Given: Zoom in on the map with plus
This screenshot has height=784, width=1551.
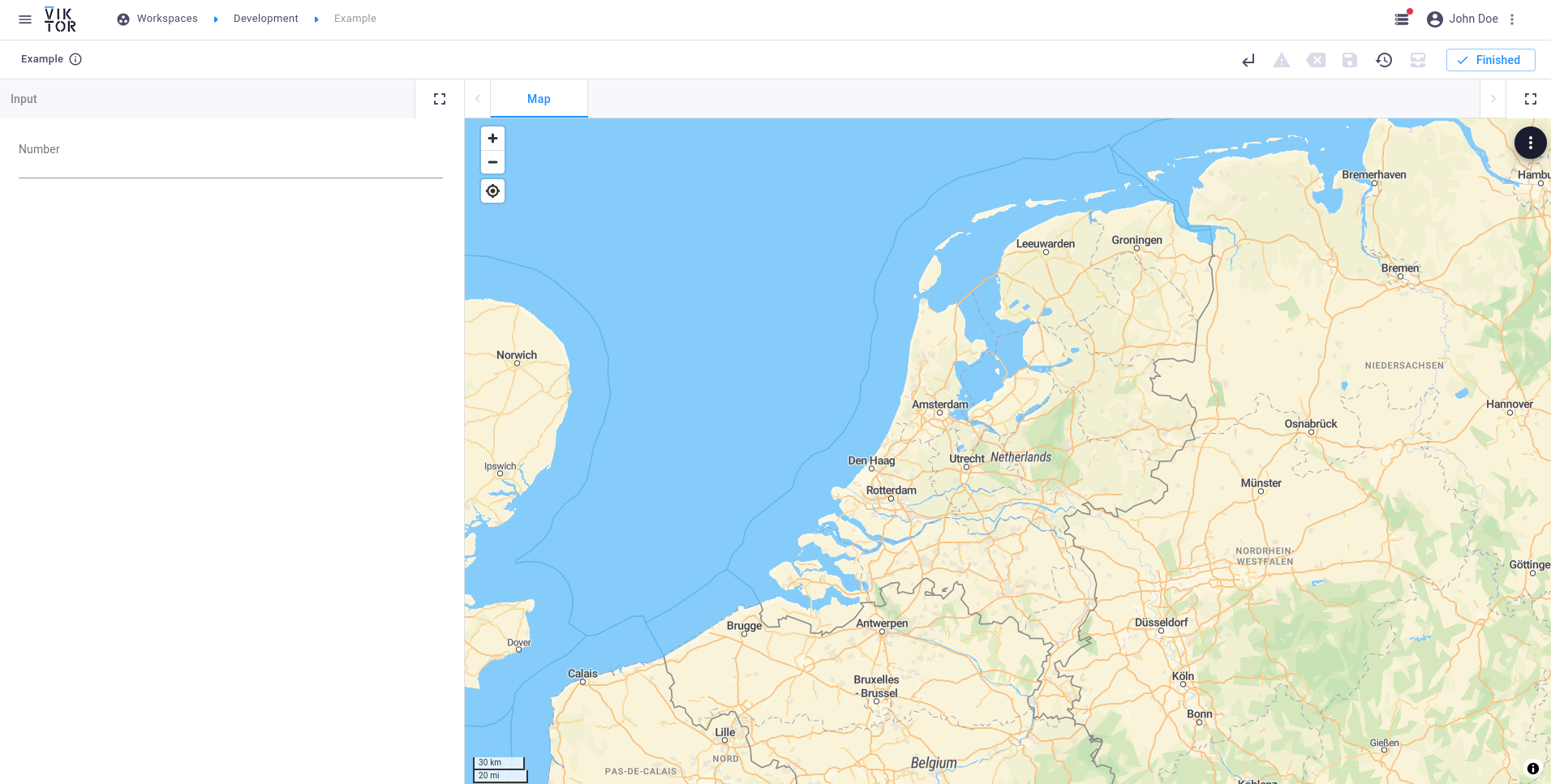Looking at the screenshot, I should (x=492, y=139).
